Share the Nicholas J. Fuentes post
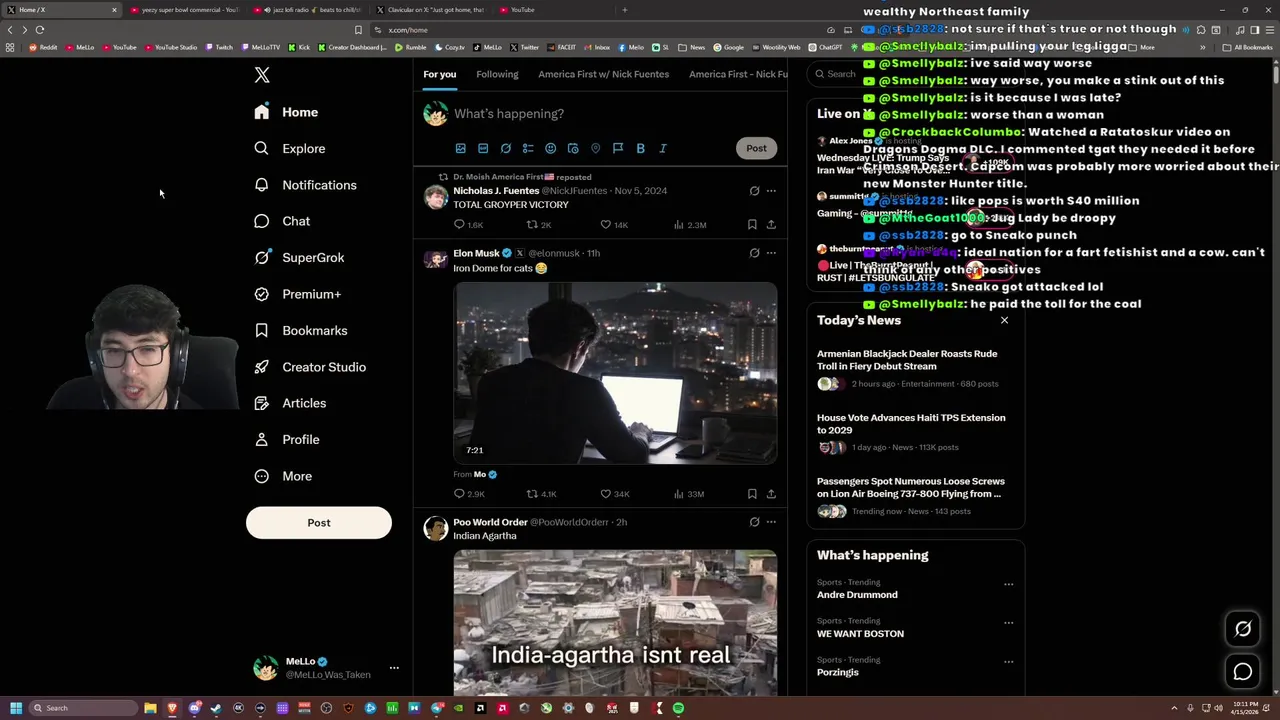 click(771, 225)
